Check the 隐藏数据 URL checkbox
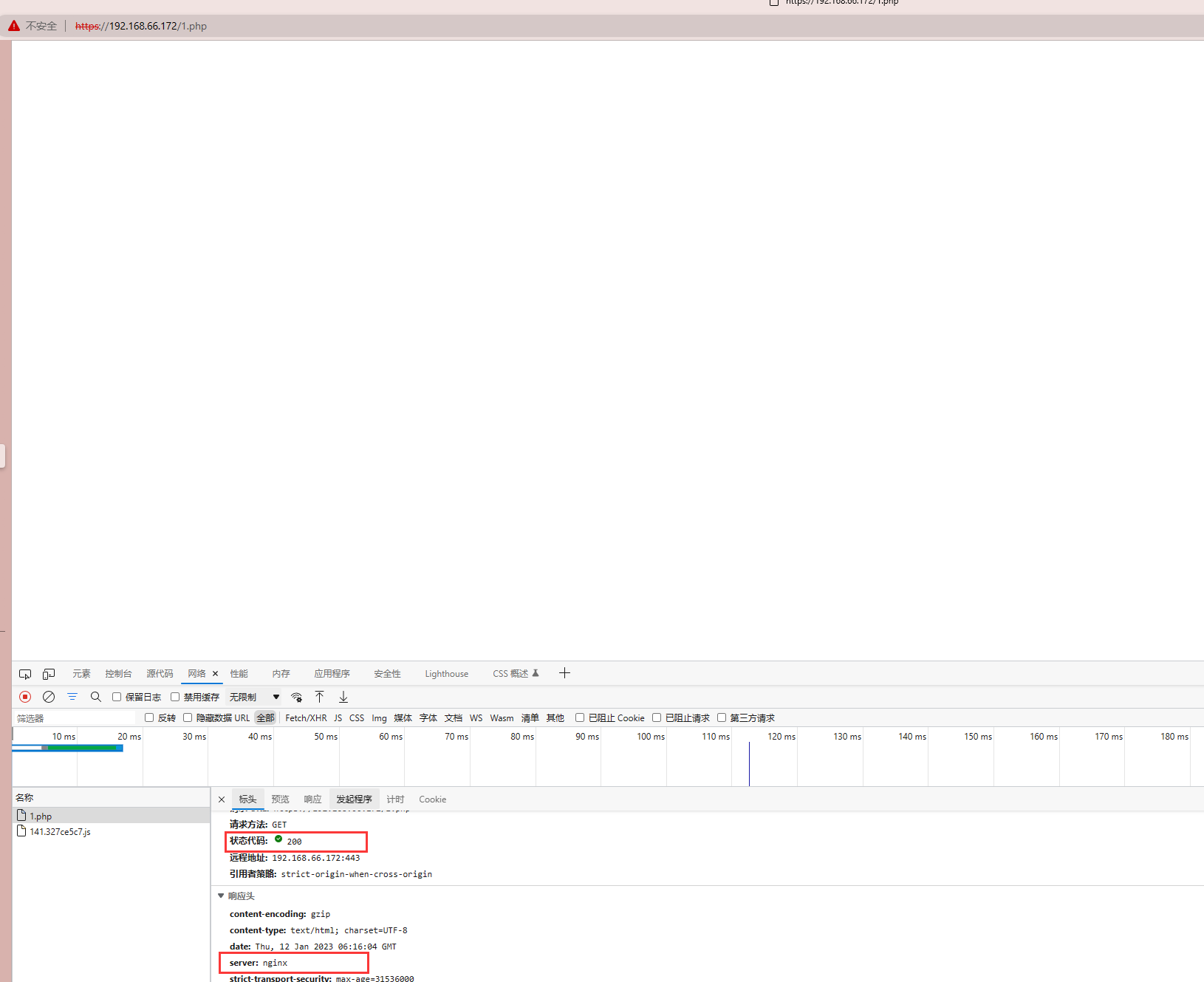This screenshot has width=1204, height=982. [188, 717]
